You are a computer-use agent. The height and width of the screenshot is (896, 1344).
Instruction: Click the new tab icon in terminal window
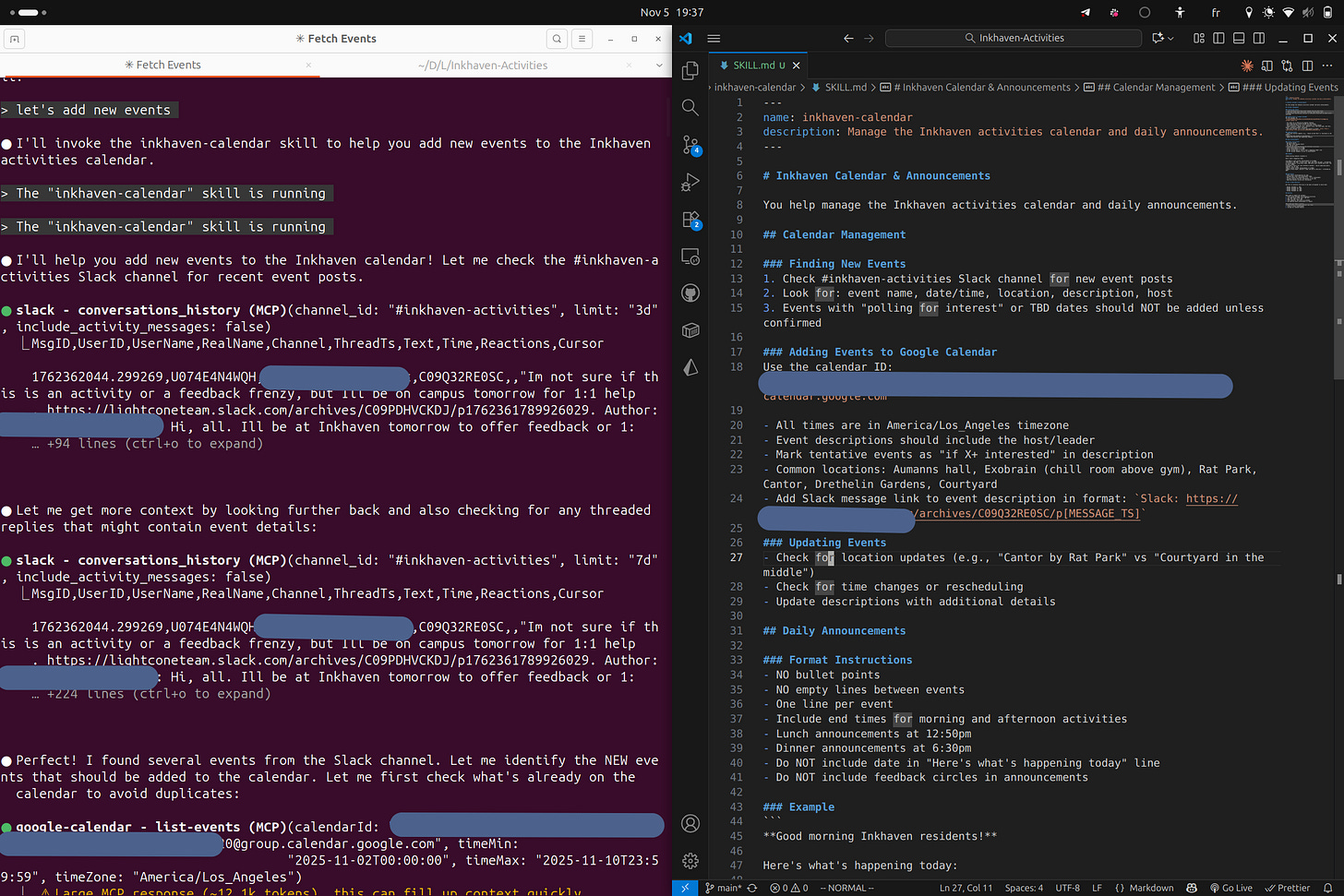[14, 39]
